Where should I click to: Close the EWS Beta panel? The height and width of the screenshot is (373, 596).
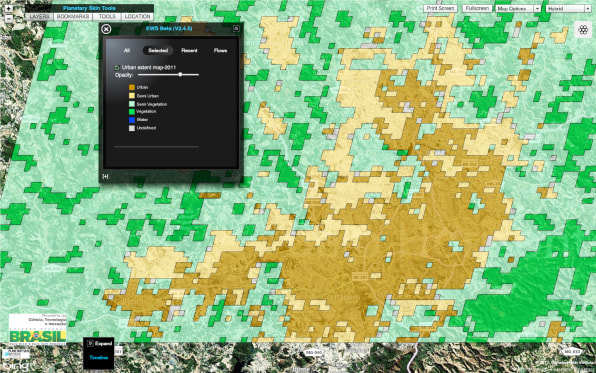[x=106, y=29]
